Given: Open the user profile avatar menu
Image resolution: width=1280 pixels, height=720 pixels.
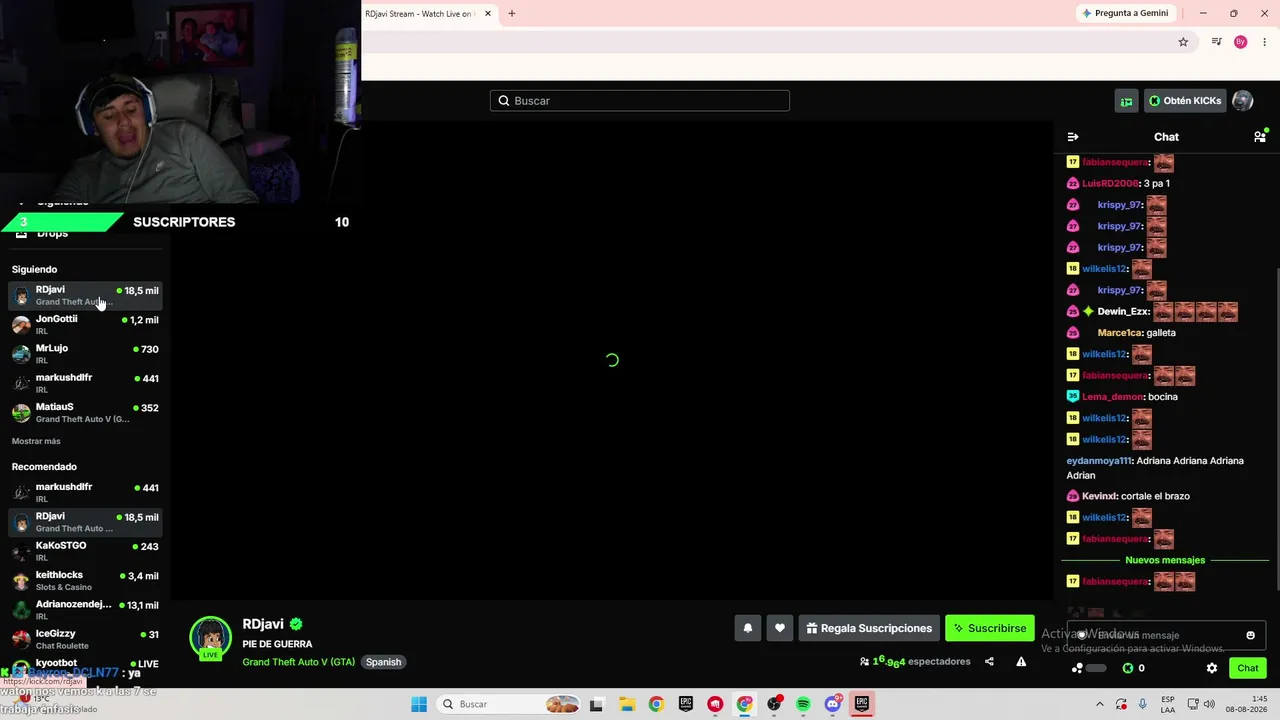Looking at the screenshot, I should coord(1243,101).
